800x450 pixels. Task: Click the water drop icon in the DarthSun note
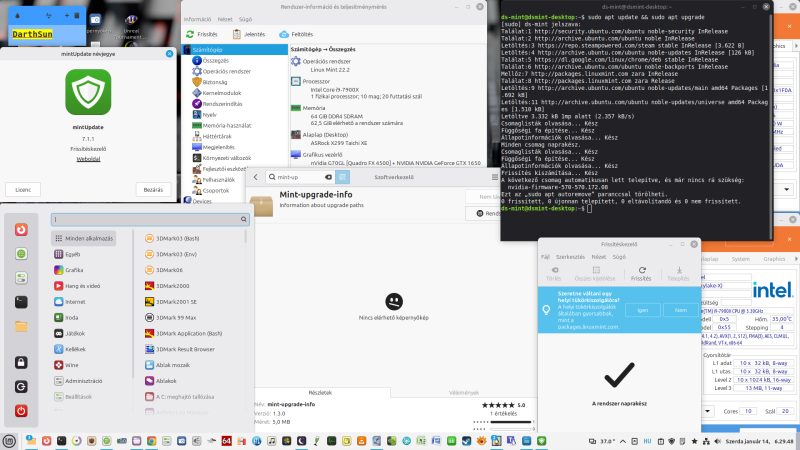[x=18, y=15]
